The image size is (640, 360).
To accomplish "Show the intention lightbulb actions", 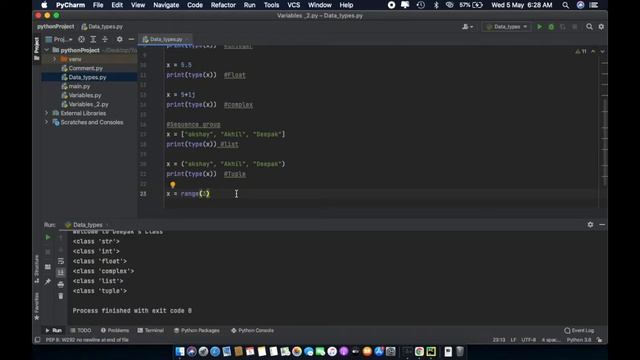I will (x=173, y=185).
